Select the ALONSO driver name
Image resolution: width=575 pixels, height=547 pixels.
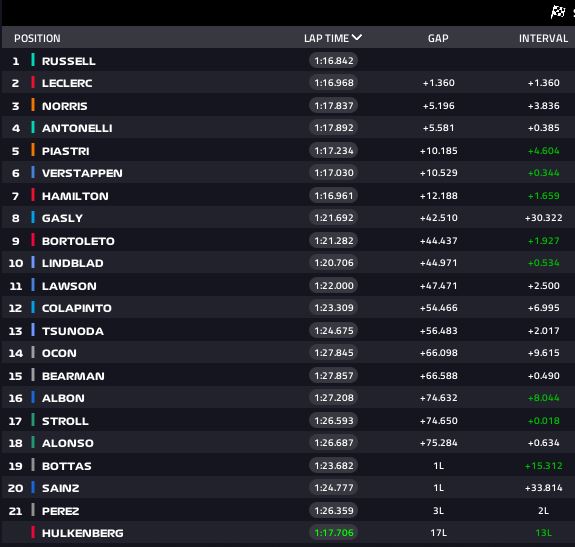click(68, 443)
